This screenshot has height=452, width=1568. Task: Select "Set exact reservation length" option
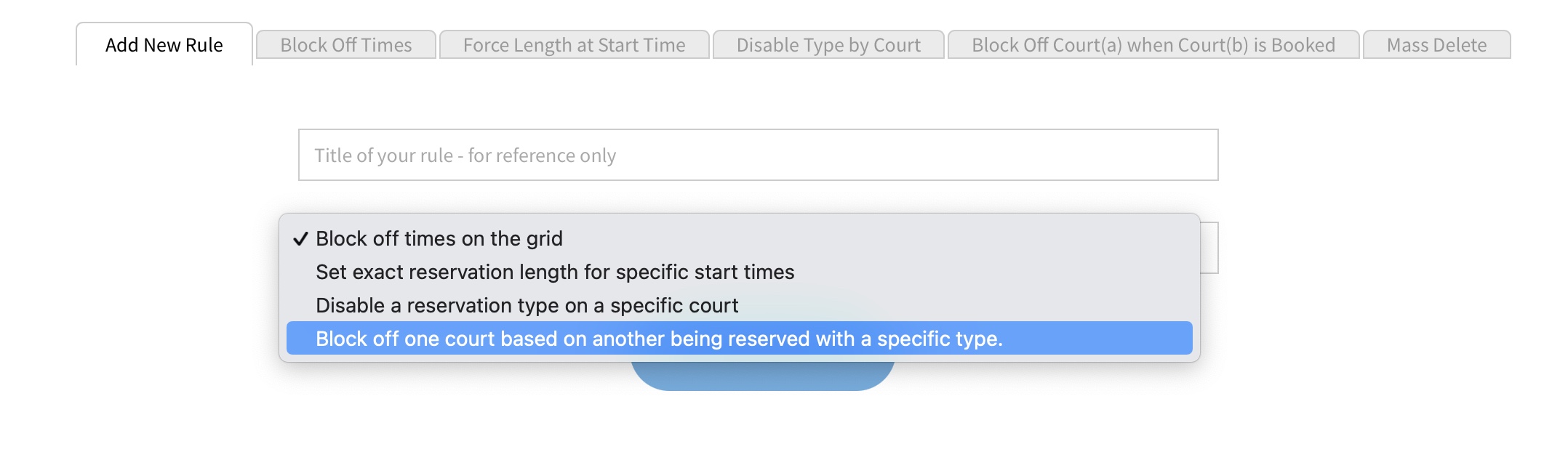tap(555, 272)
